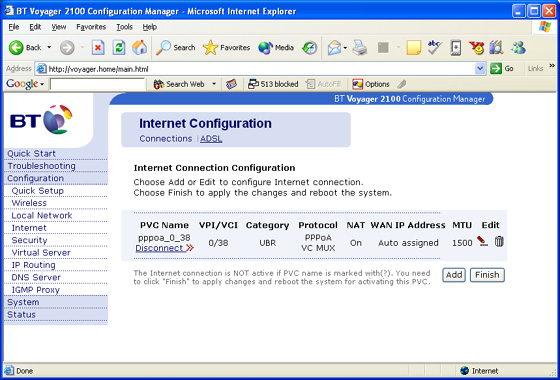Open the Mail button dropdown arrow

345,48
